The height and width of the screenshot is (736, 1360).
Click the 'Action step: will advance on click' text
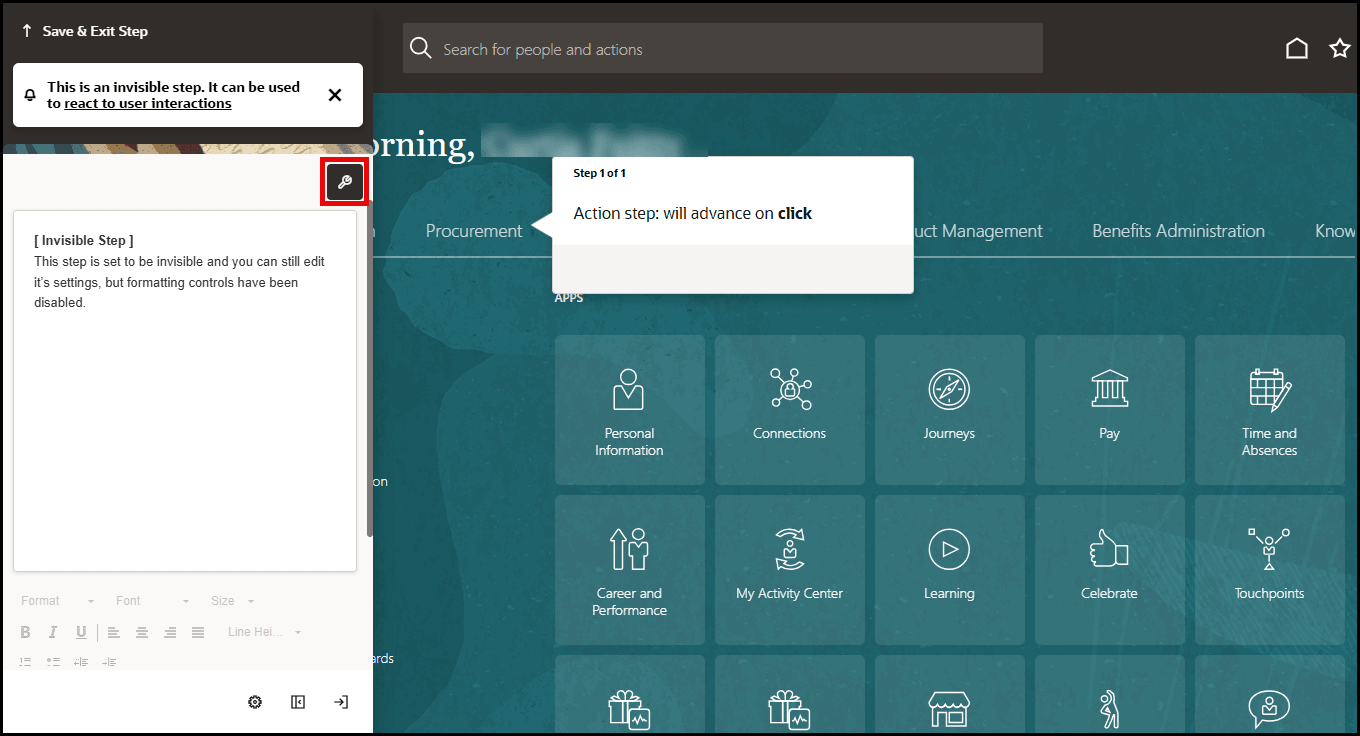[x=692, y=213]
